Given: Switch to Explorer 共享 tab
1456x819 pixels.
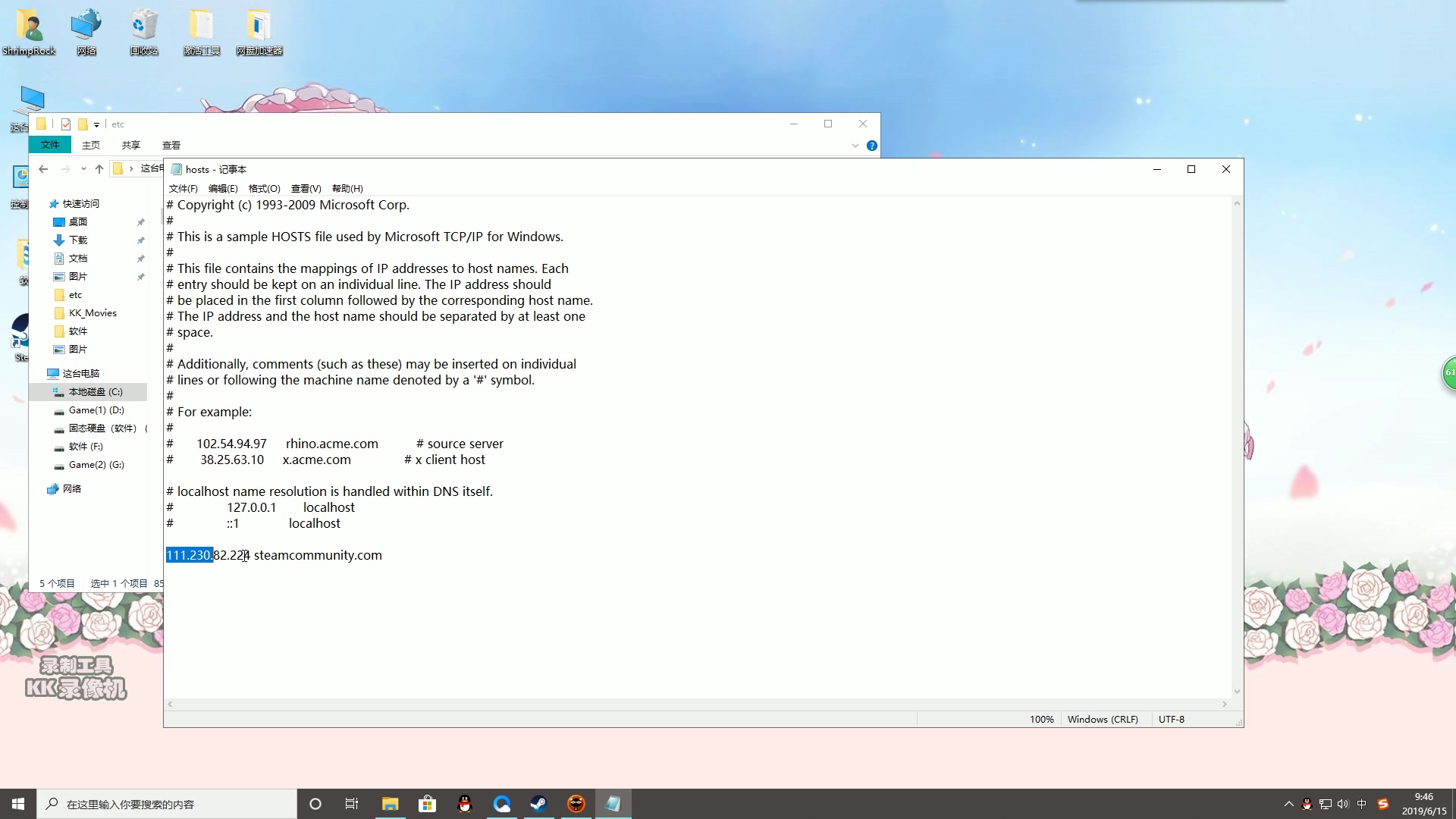Looking at the screenshot, I should 131,145.
